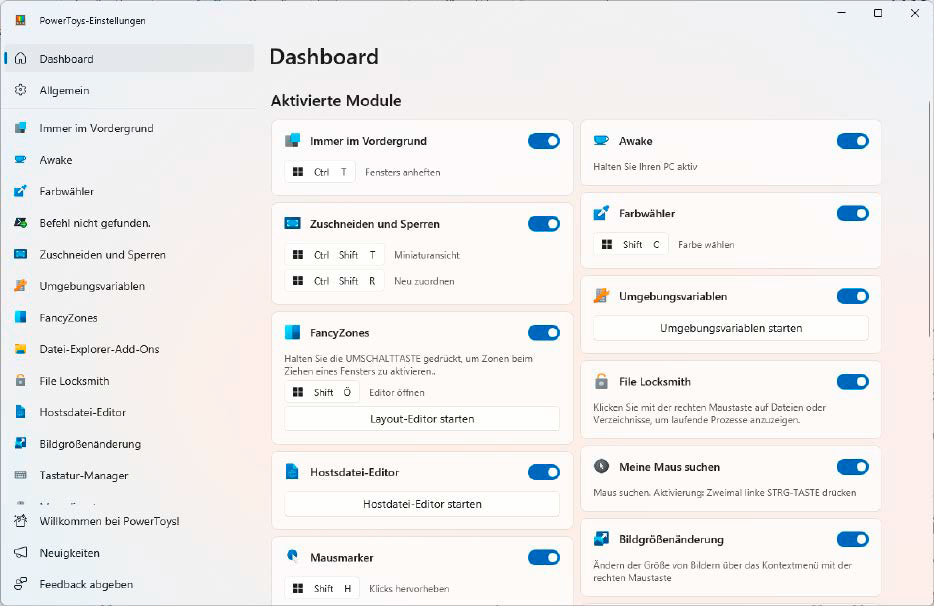Click the Willkommen bei PowerToys icon
The width and height of the screenshot is (934, 606).
pyautogui.click(x=21, y=521)
